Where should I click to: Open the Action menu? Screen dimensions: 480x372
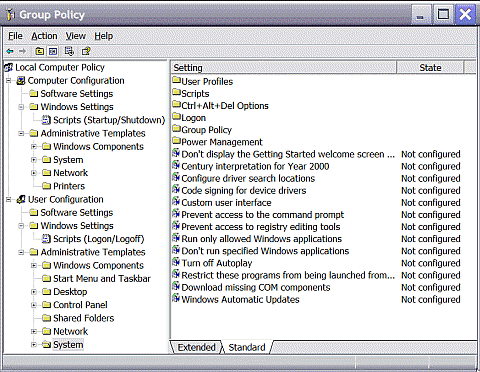44,36
